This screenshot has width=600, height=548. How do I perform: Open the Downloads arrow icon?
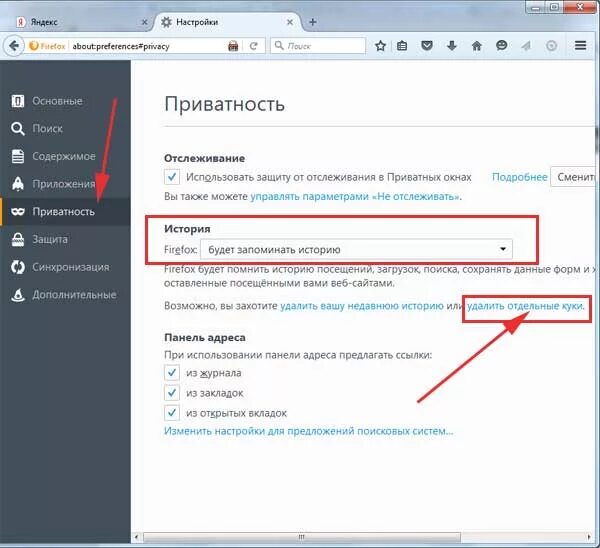(452, 46)
